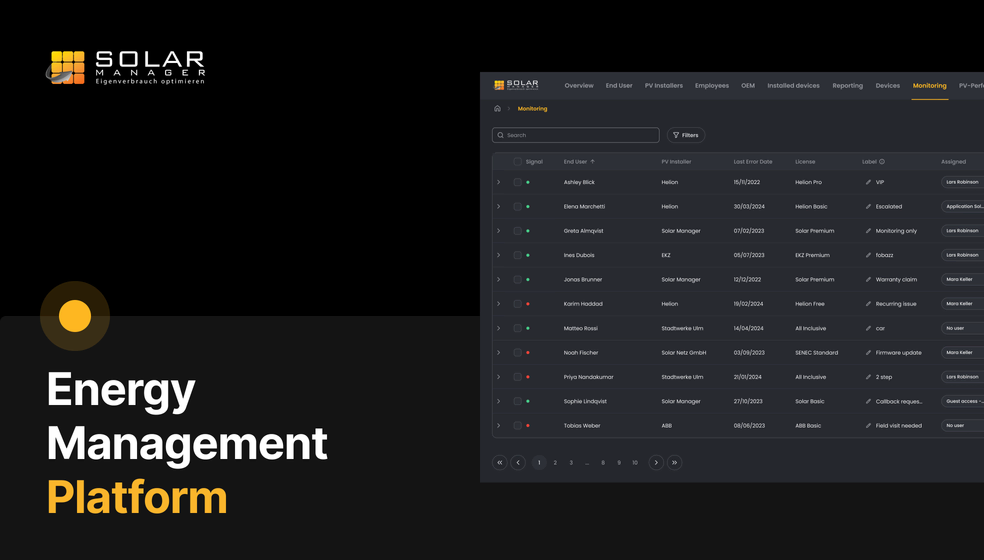Image resolution: width=984 pixels, height=560 pixels.
Task: Open the Overview tab
Action: tap(579, 85)
